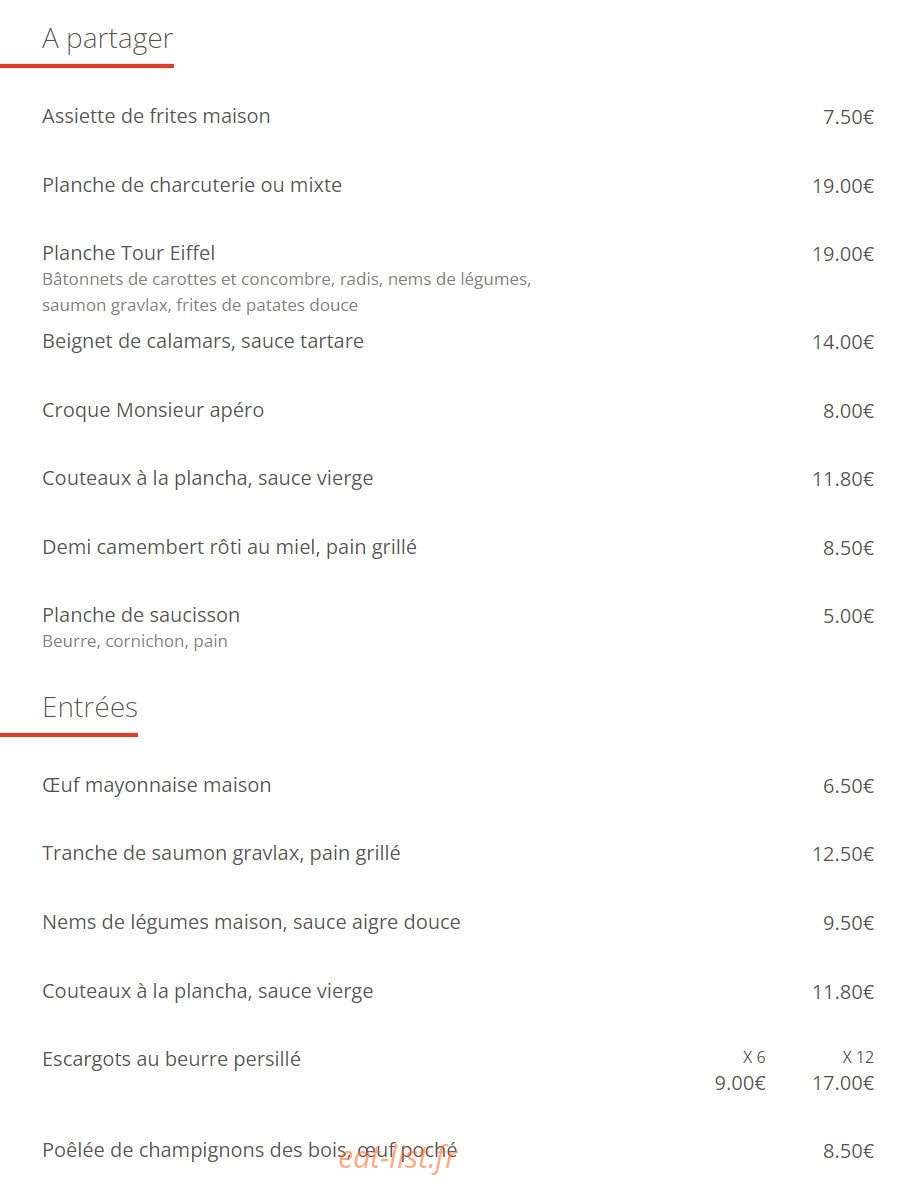Viewport: 901px width, 1197px height.
Task: Click the X 12 escargots price 17.00€
Action: pyautogui.click(x=843, y=1083)
